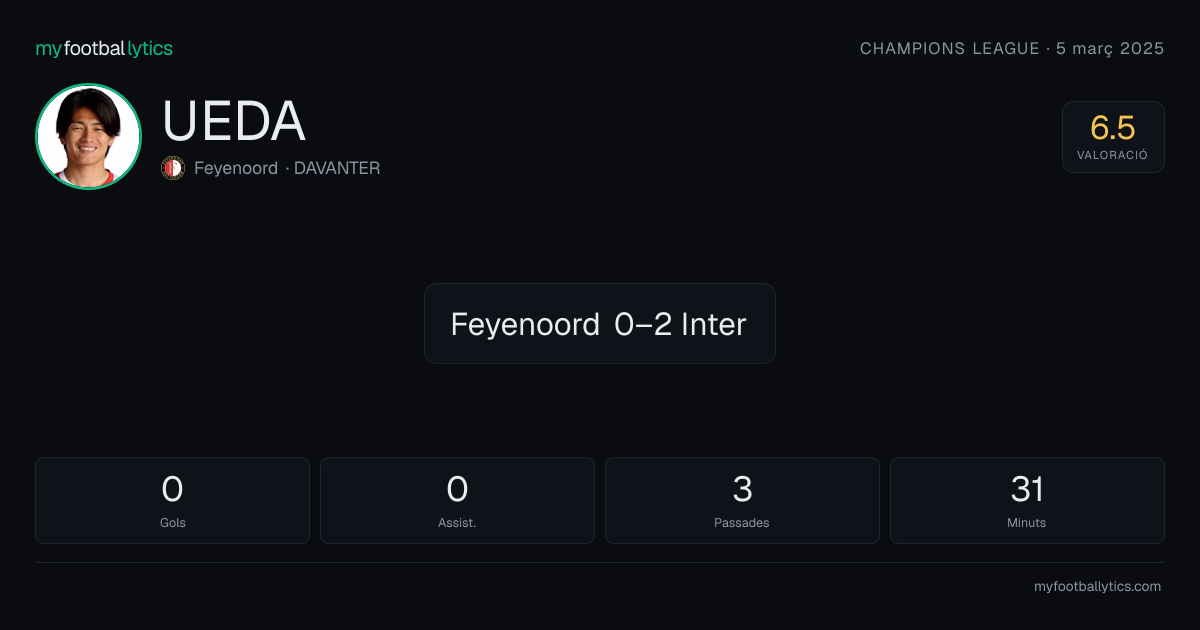Select the Minuts stat card
Image resolution: width=1200 pixels, height=630 pixels.
(x=1027, y=500)
